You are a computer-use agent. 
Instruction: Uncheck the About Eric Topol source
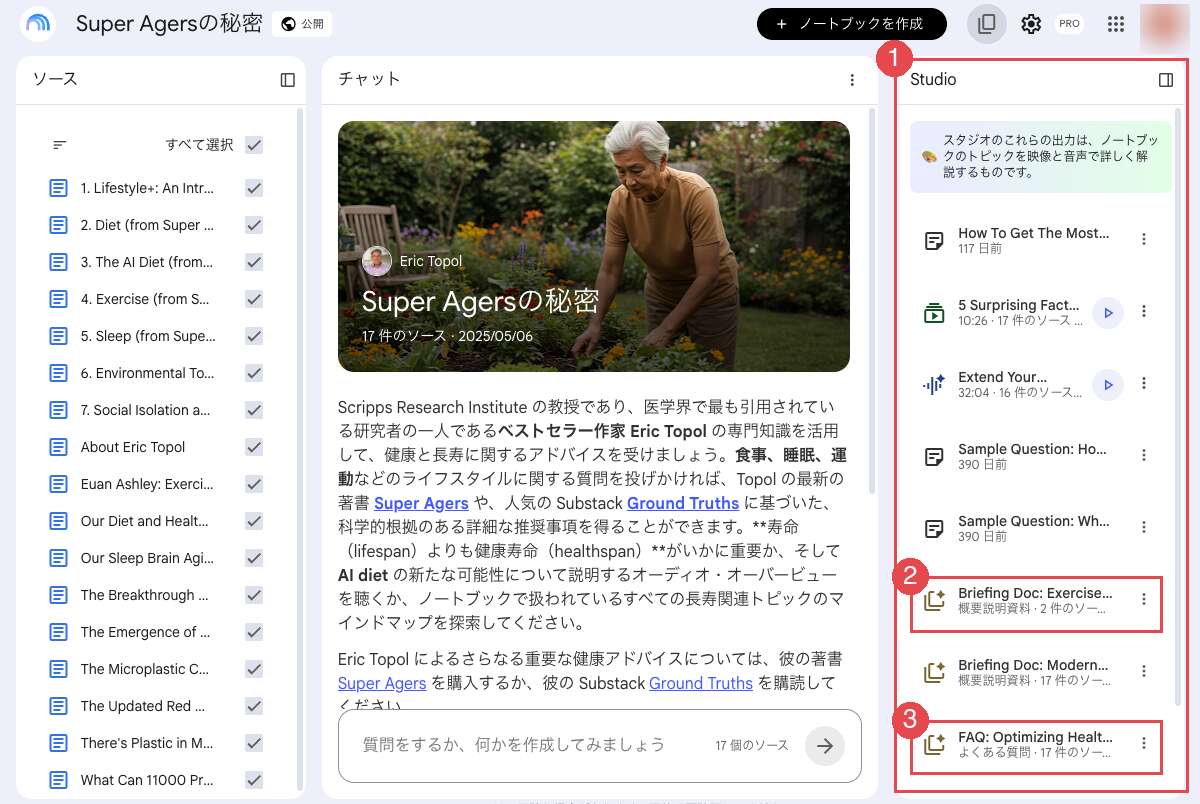pyautogui.click(x=254, y=447)
